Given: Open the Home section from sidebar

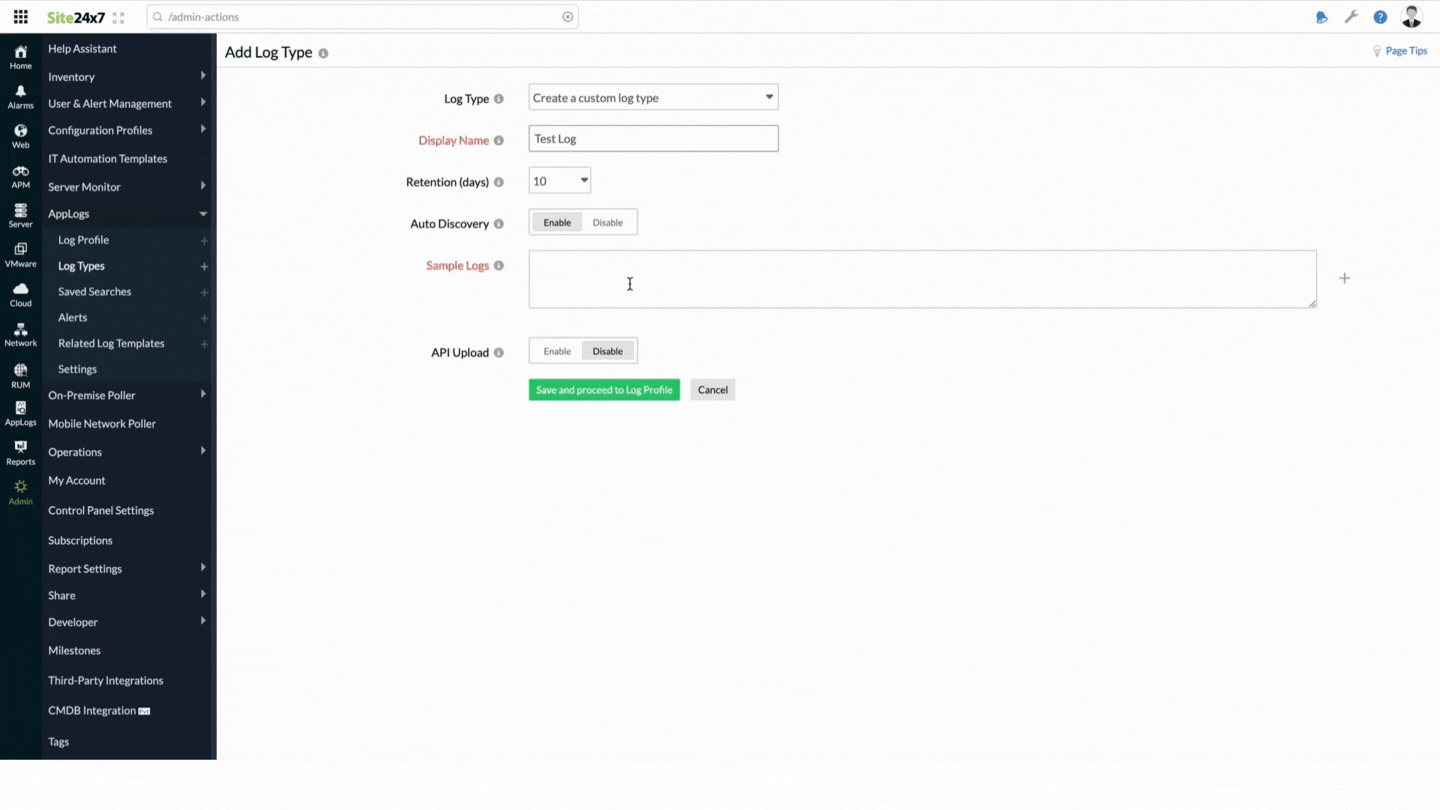Looking at the screenshot, I should click(20, 55).
